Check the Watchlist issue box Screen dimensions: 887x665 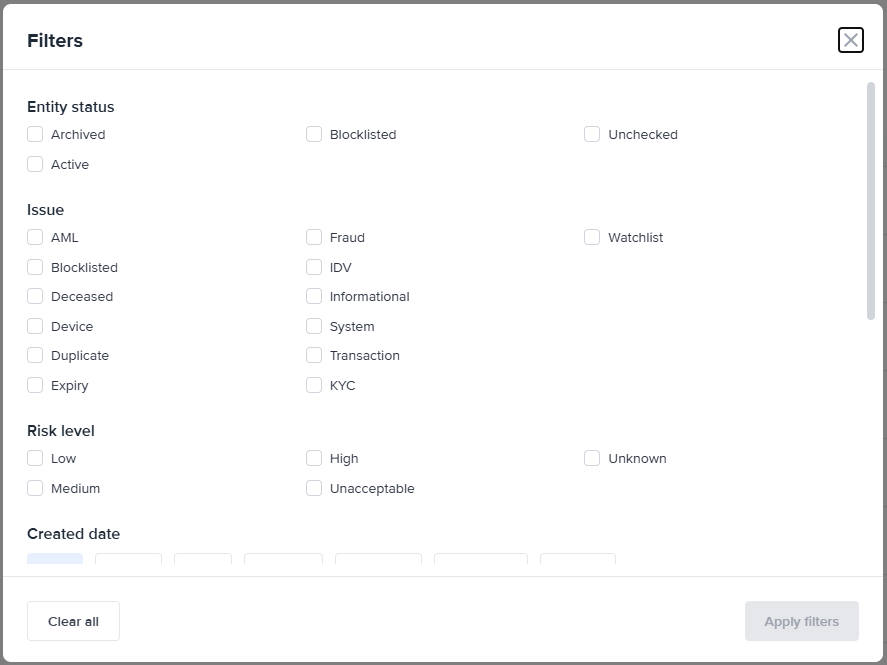[592, 237]
